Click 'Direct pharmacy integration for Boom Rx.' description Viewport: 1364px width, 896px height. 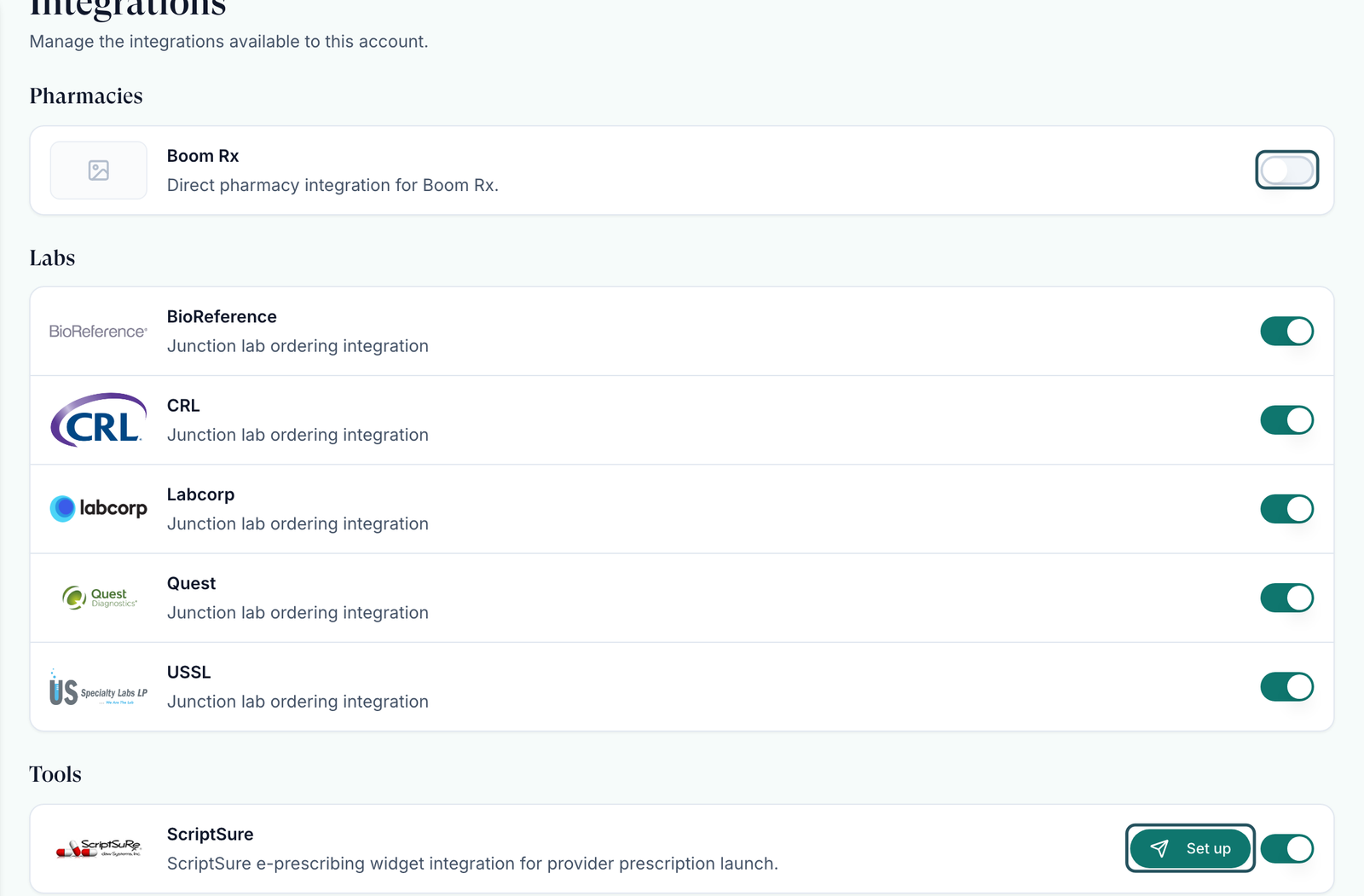tap(332, 185)
